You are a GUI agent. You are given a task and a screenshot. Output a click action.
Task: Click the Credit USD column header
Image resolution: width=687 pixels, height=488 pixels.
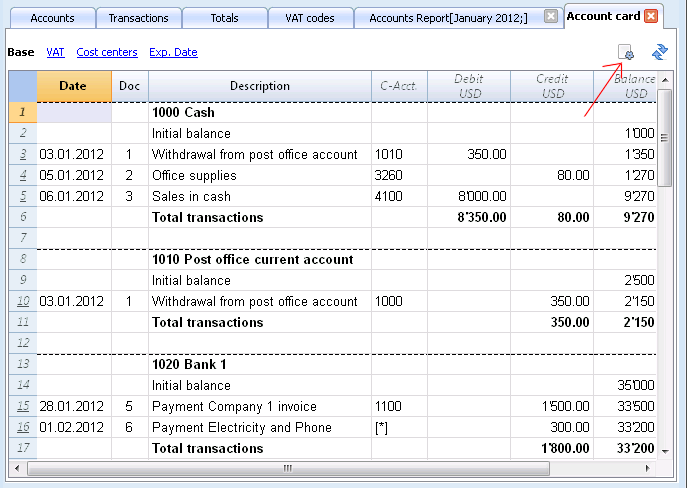pyautogui.click(x=552, y=86)
